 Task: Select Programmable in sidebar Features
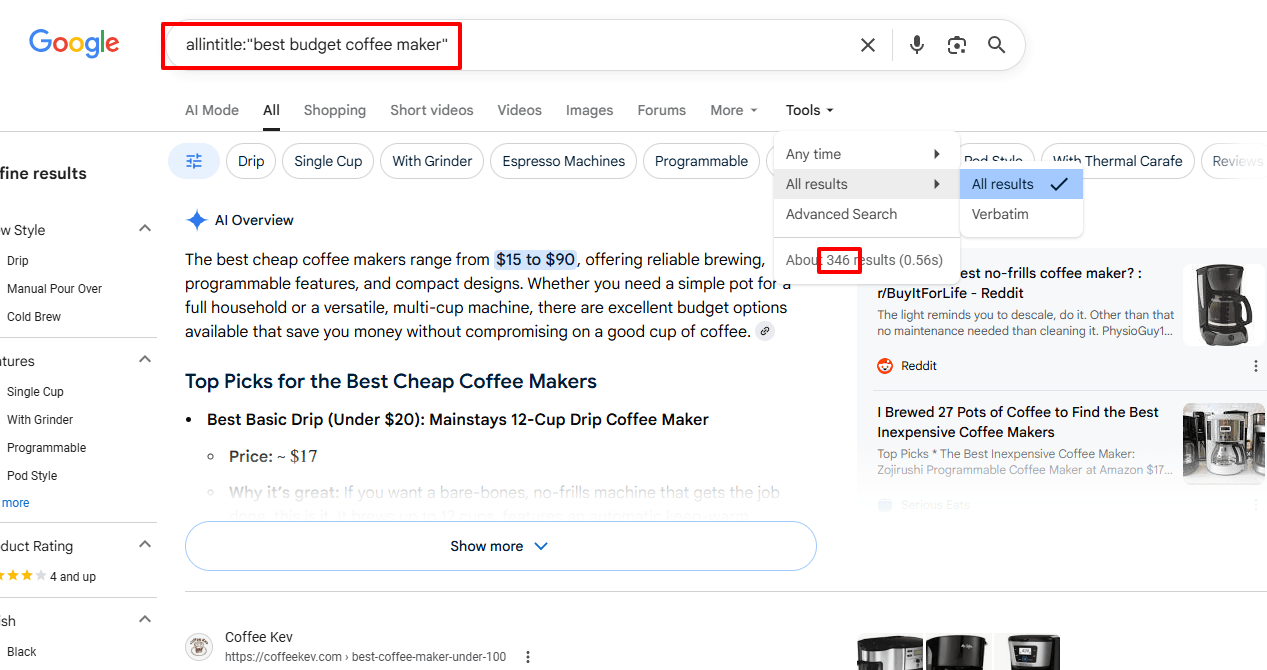point(47,448)
